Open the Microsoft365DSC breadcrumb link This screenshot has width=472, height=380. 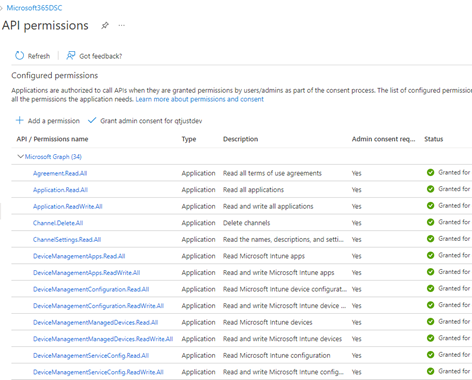(34, 8)
